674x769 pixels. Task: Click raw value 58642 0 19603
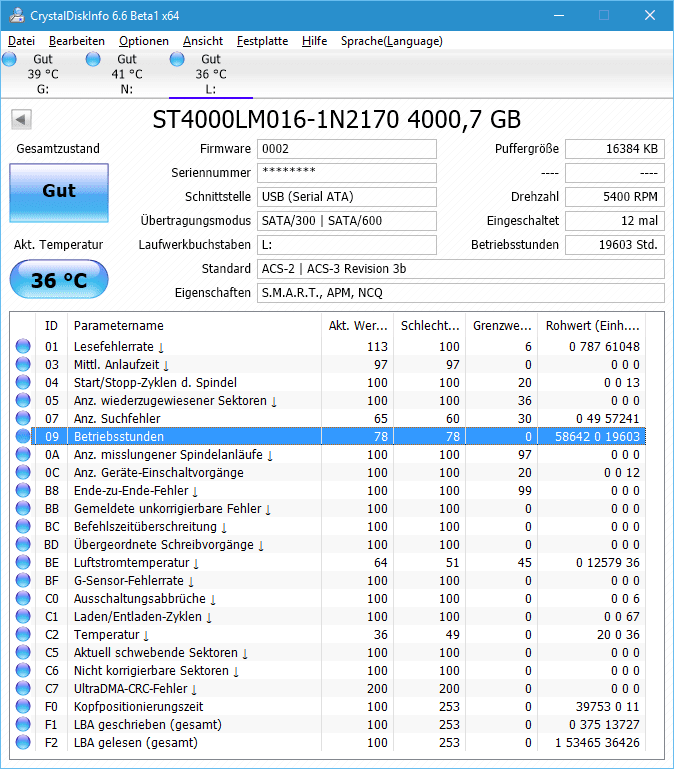pos(597,436)
